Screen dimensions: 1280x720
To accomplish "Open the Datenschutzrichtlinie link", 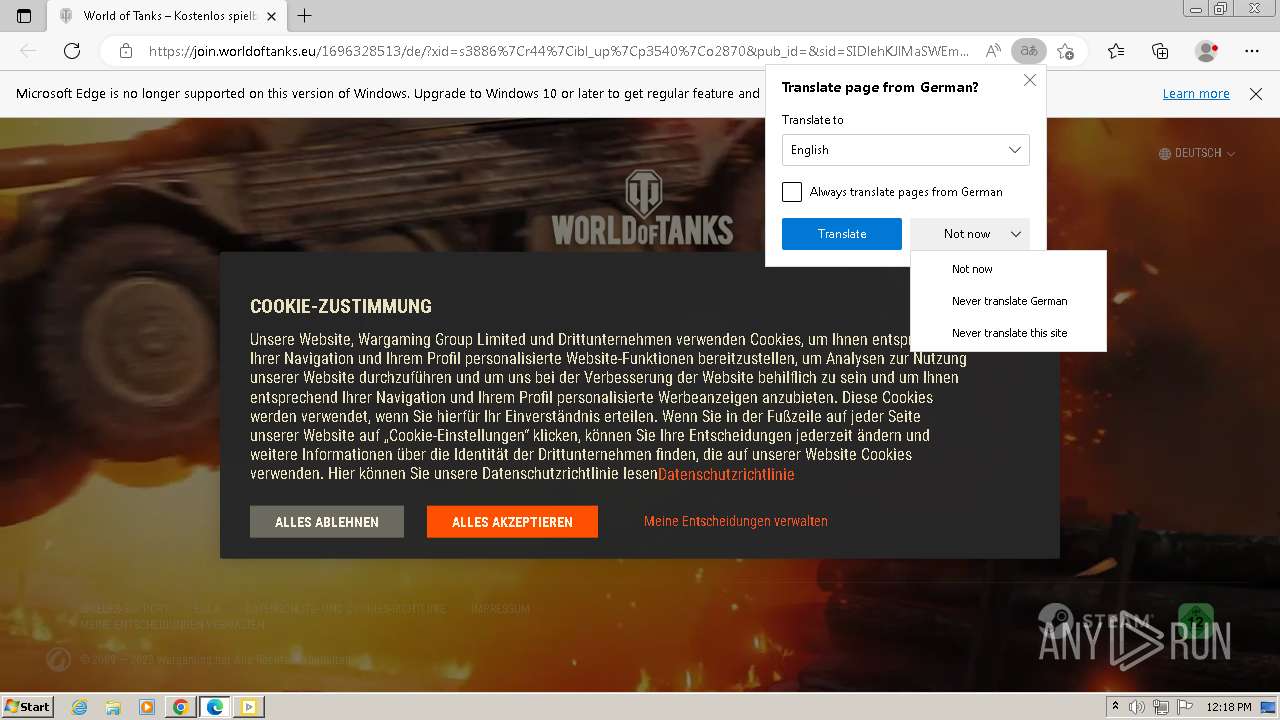I will coord(726,474).
